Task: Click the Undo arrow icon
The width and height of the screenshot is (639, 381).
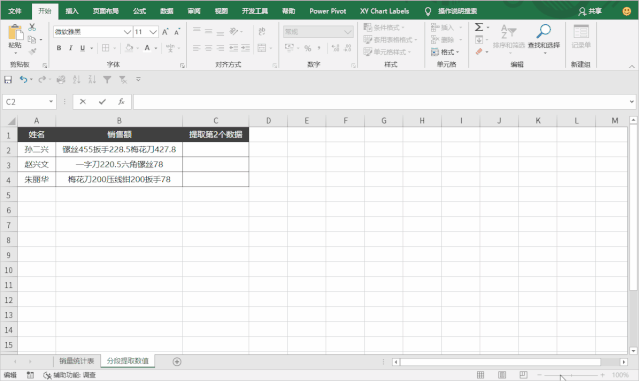Action: 24,79
